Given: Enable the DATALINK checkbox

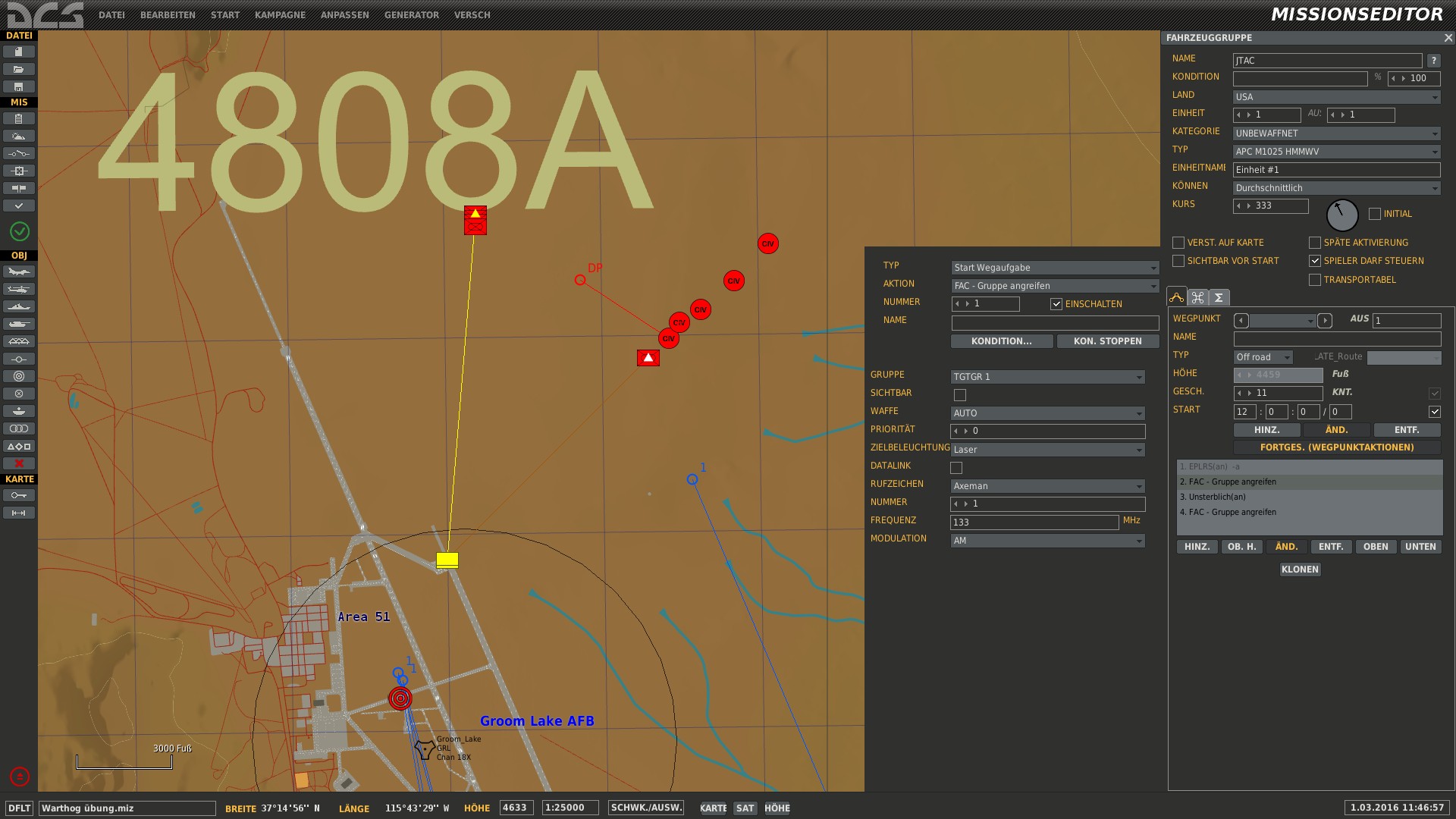Looking at the screenshot, I should (956, 468).
